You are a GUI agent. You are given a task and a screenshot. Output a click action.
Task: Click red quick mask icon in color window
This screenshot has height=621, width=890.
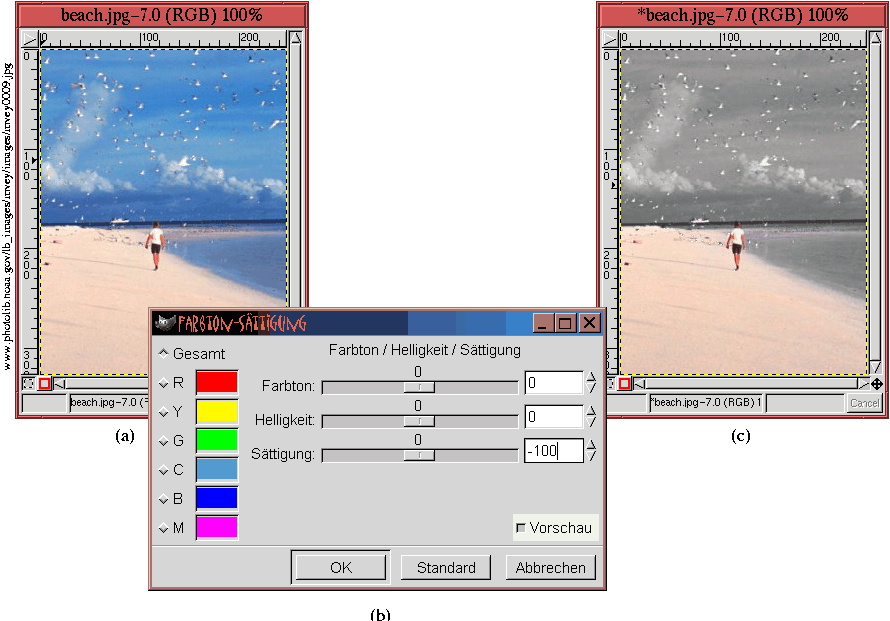coord(45,383)
